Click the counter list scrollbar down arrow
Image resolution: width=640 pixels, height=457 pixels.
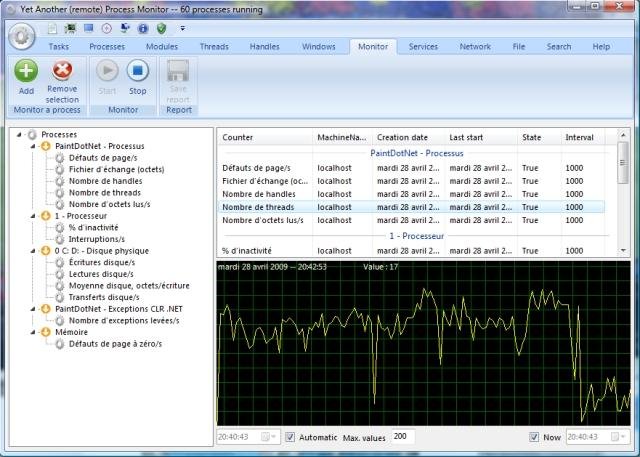(x=623, y=251)
